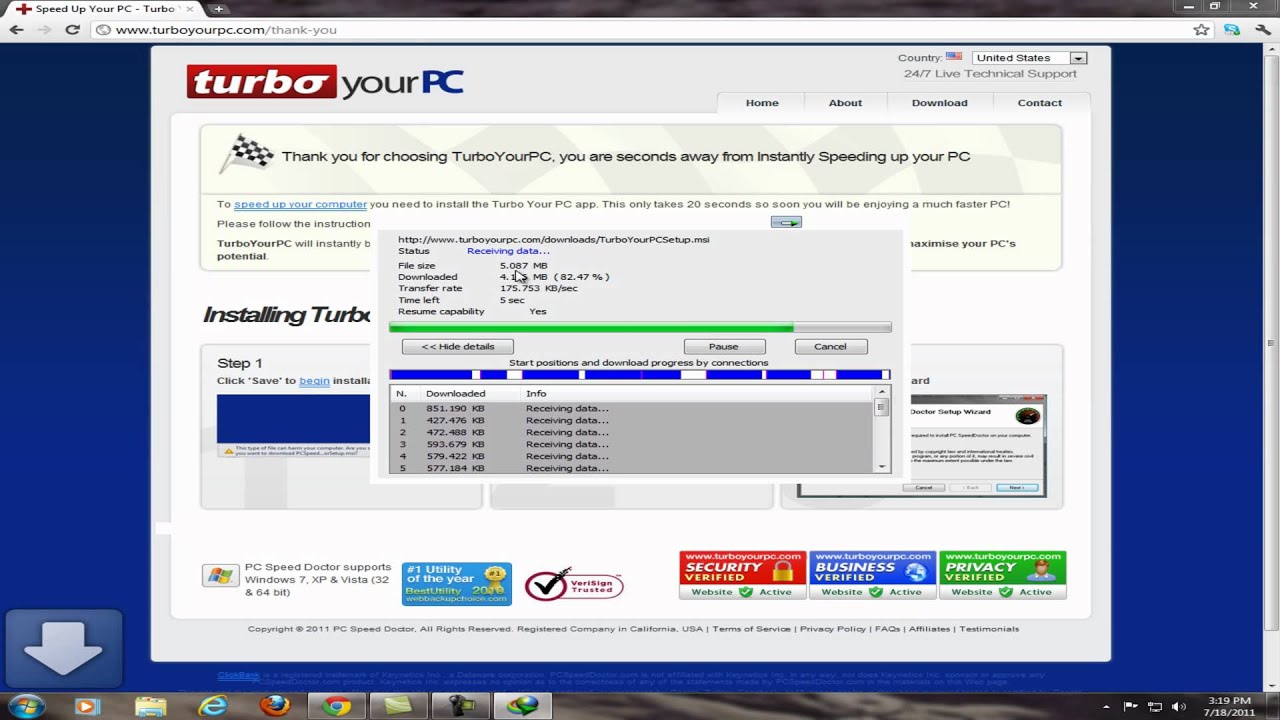Screen dimensions: 1280x720
Task: Click the small green arrow download indicator
Action: [x=786, y=222]
